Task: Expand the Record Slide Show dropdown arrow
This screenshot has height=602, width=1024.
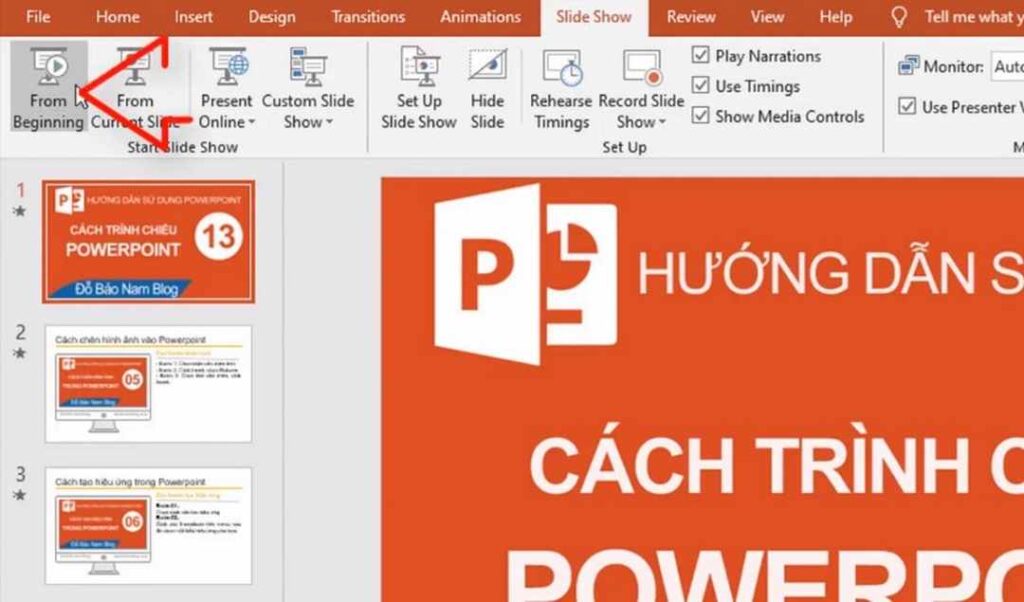Action: (661, 122)
